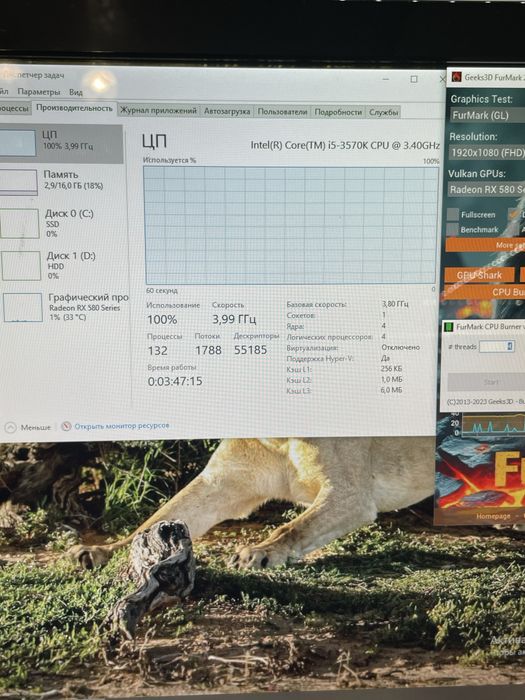Open the Вид menu in Task Manager
Viewport: 525px width, 700px height.
(75, 92)
